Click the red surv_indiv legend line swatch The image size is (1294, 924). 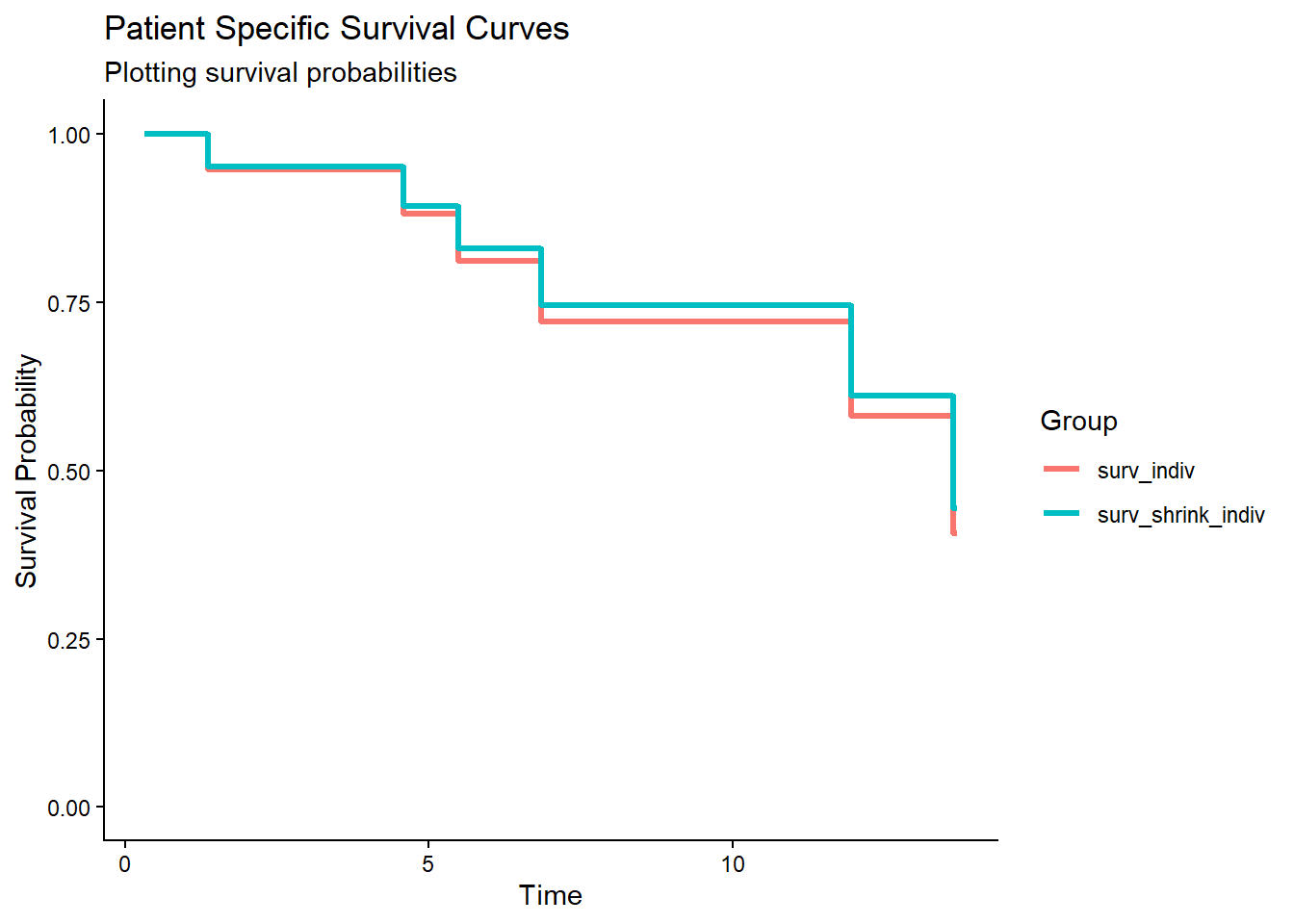coord(1061,470)
